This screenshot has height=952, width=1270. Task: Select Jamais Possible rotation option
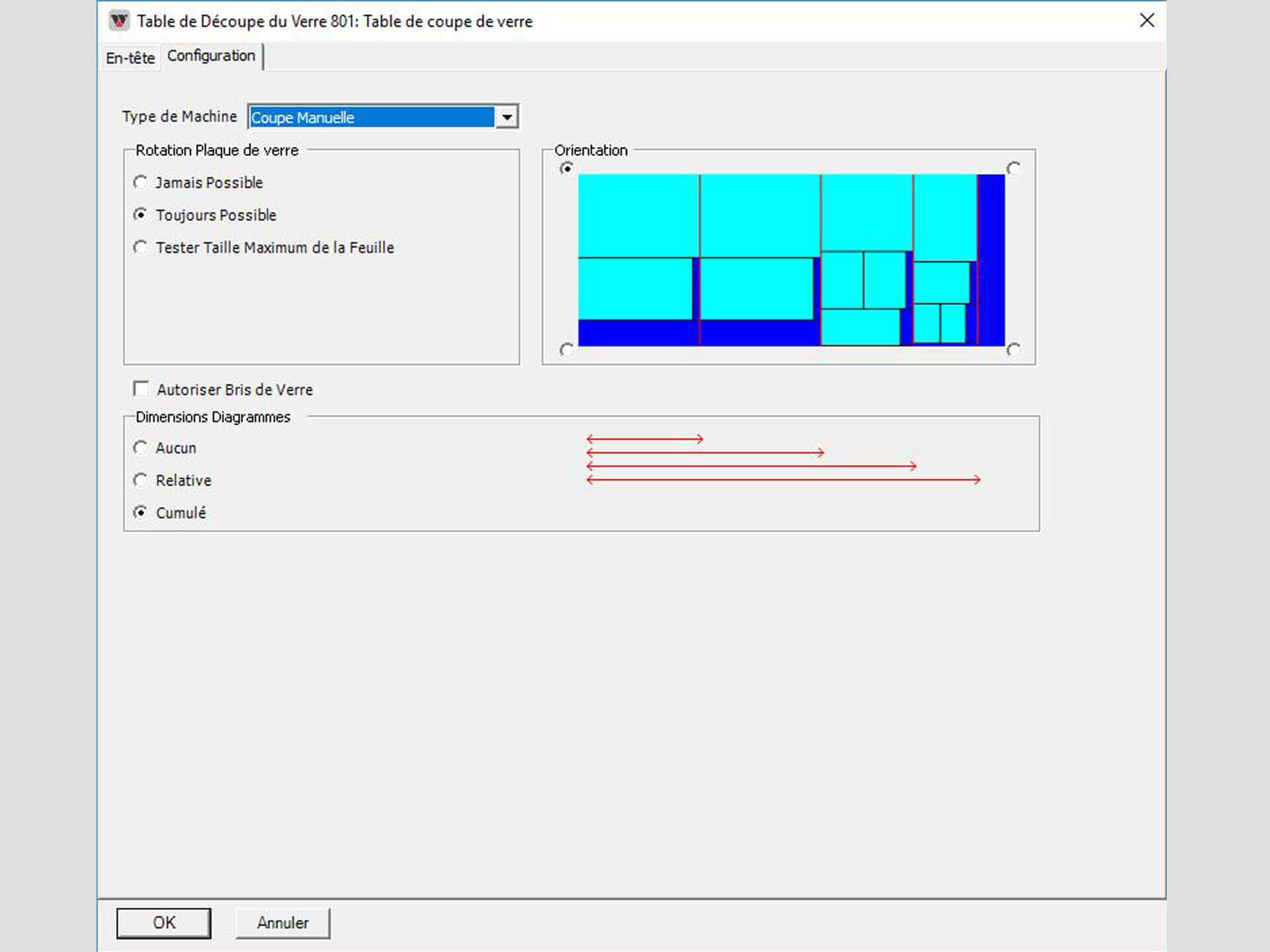pos(140,182)
